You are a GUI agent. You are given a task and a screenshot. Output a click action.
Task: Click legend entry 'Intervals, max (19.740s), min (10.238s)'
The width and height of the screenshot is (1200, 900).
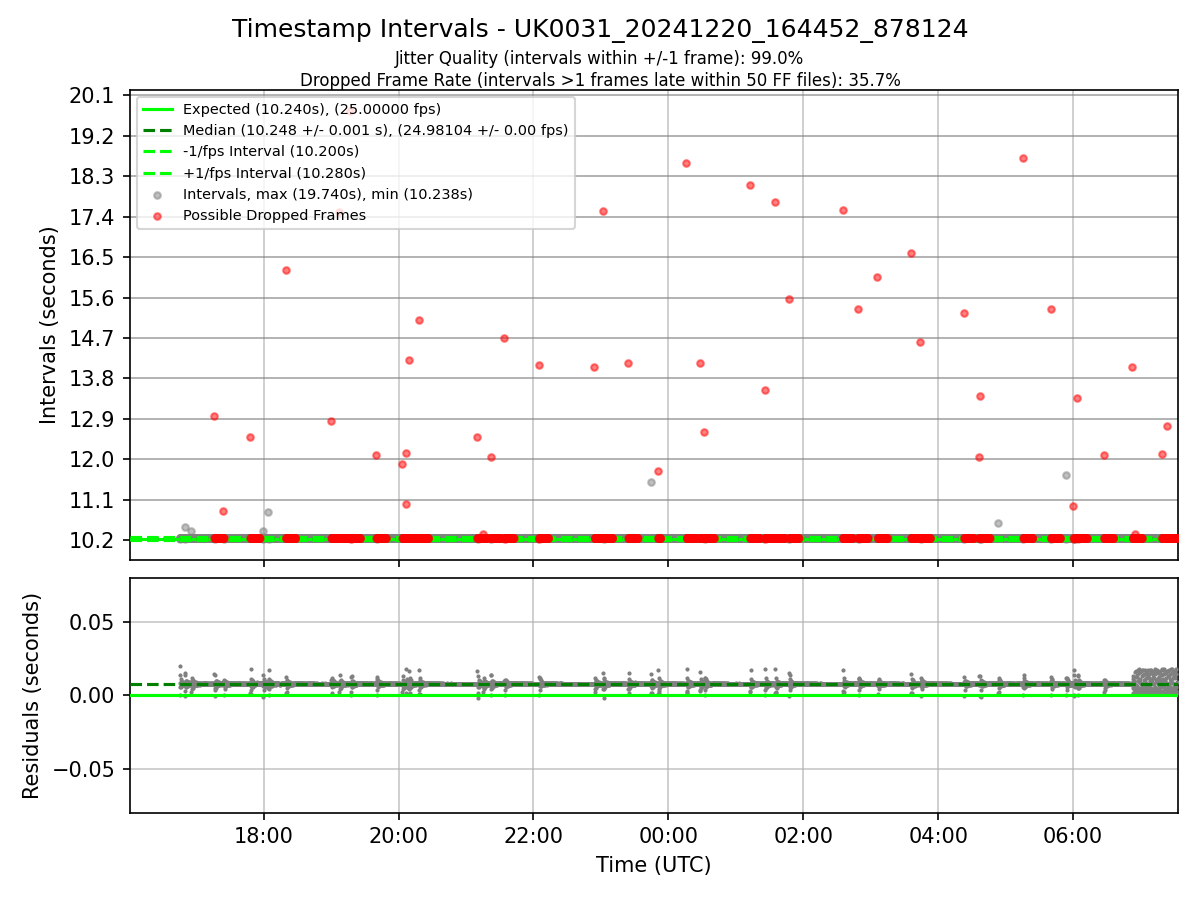[327, 194]
